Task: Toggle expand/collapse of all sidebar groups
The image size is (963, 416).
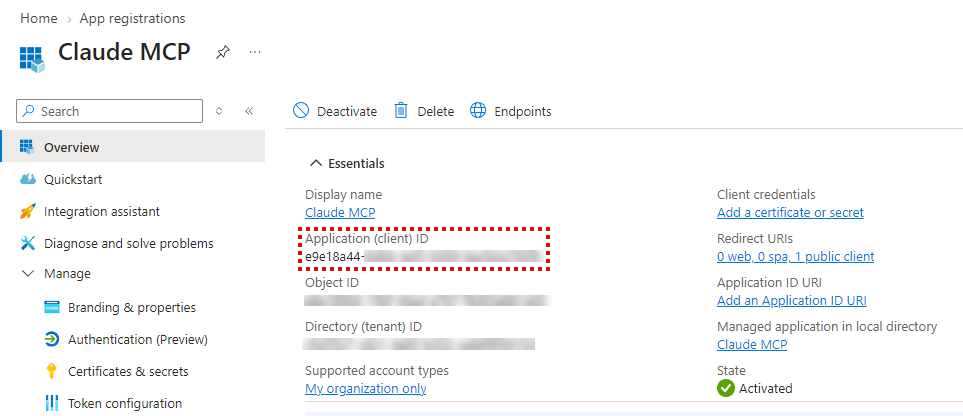Action: pos(219,111)
